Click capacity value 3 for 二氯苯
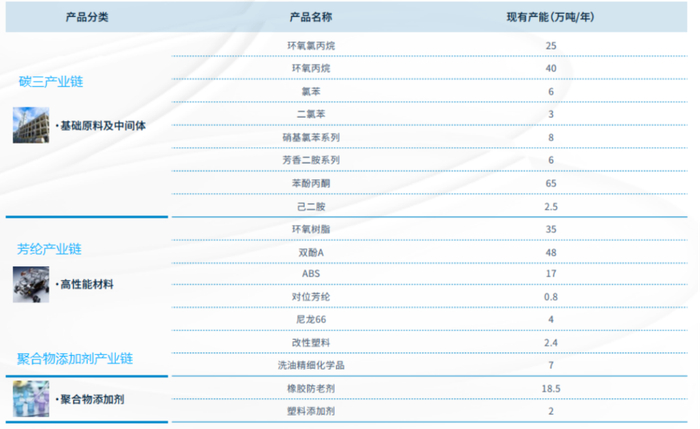Viewport: 700px width, 429px height. tap(551, 114)
